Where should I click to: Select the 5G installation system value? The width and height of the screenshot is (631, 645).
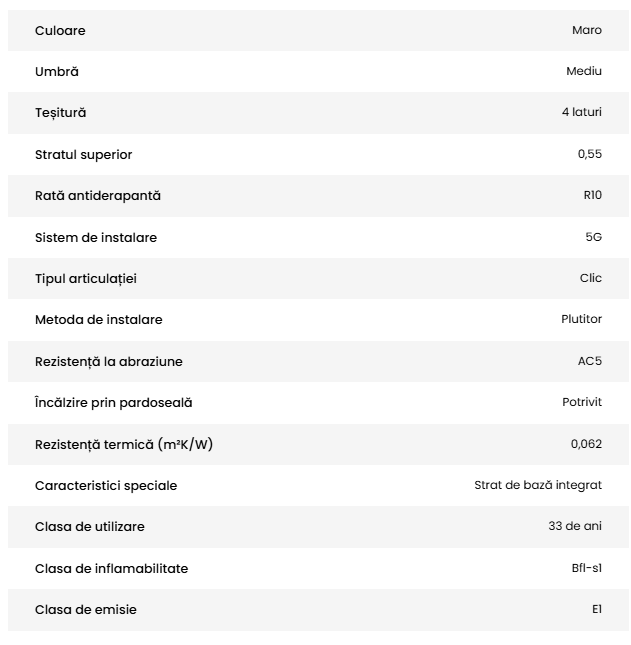594,238
